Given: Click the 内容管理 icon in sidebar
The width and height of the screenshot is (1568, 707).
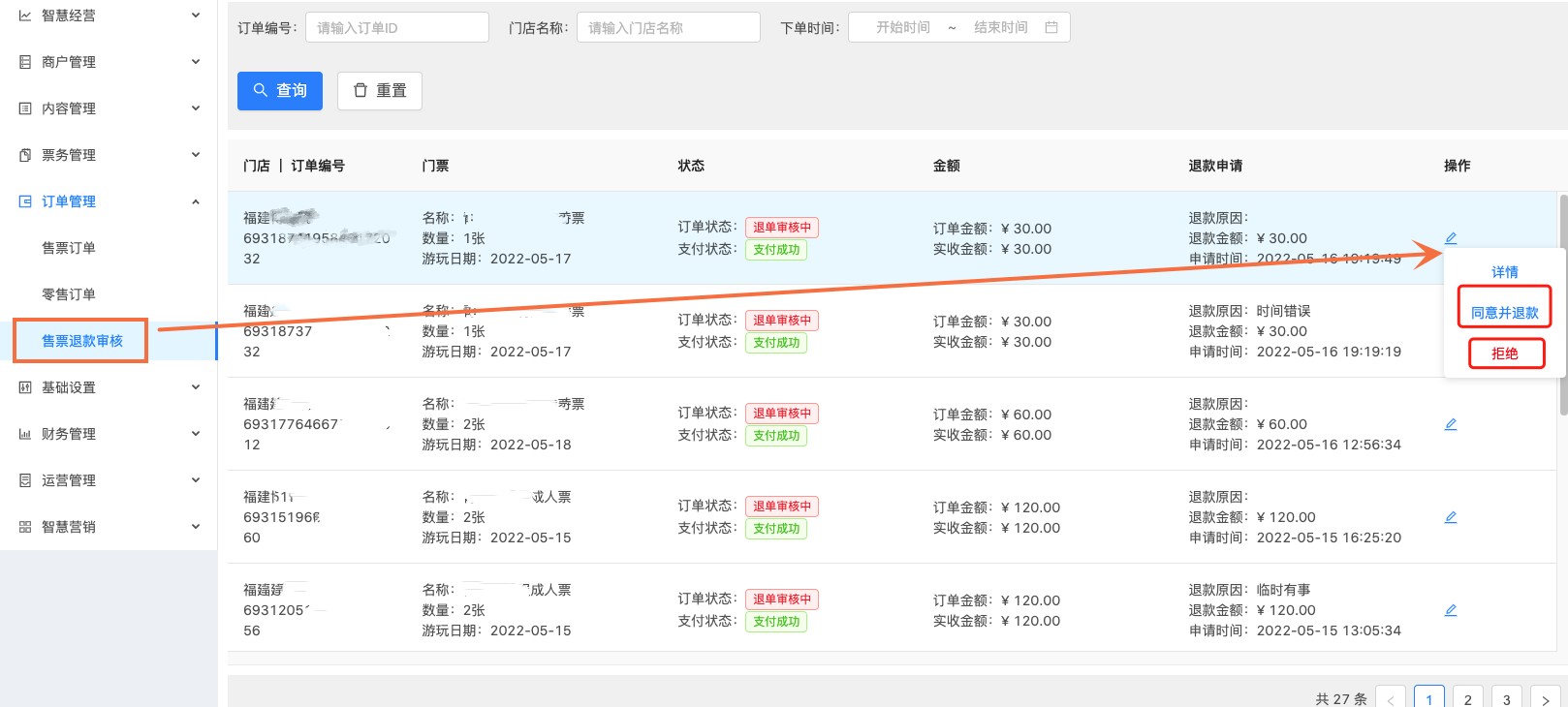Looking at the screenshot, I should (x=25, y=108).
